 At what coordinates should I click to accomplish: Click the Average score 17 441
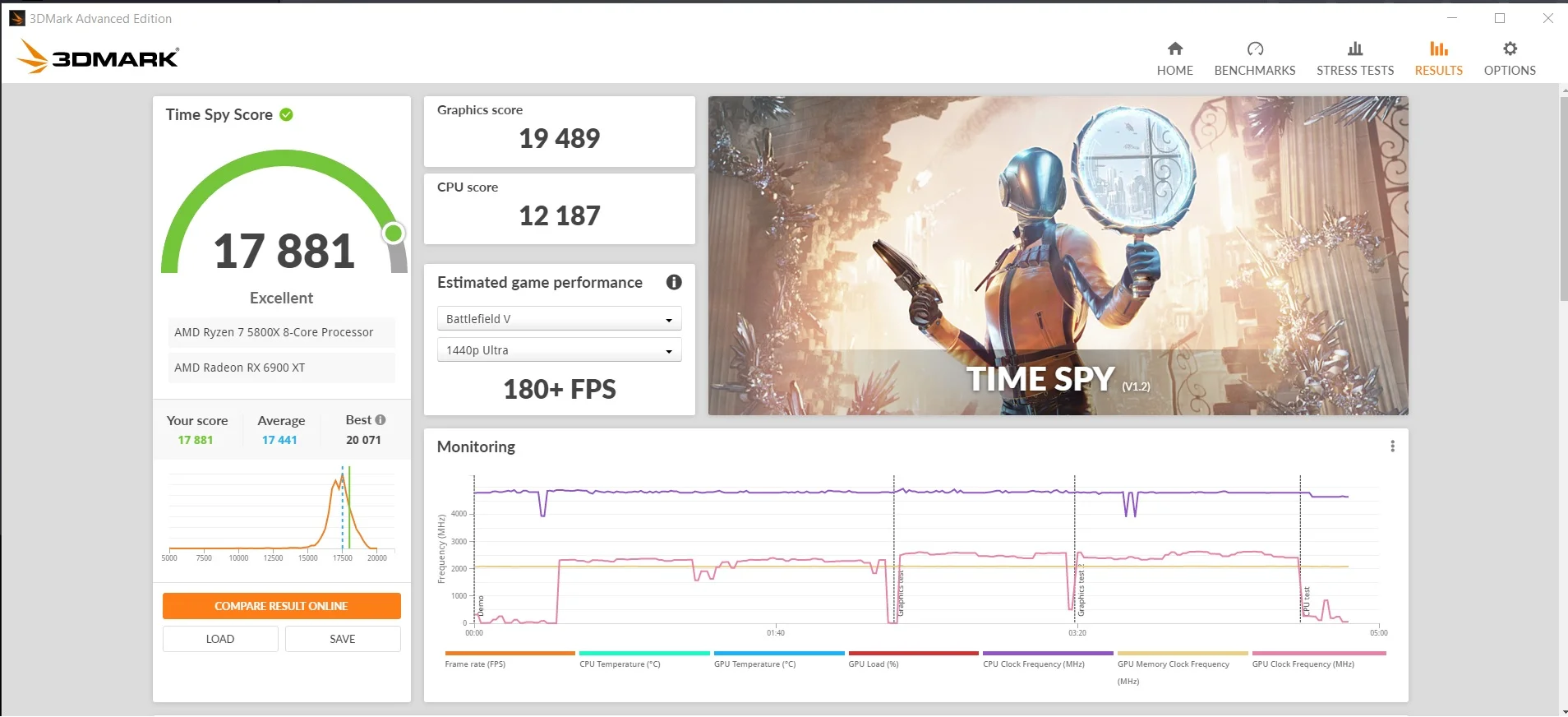[x=279, y=440]
